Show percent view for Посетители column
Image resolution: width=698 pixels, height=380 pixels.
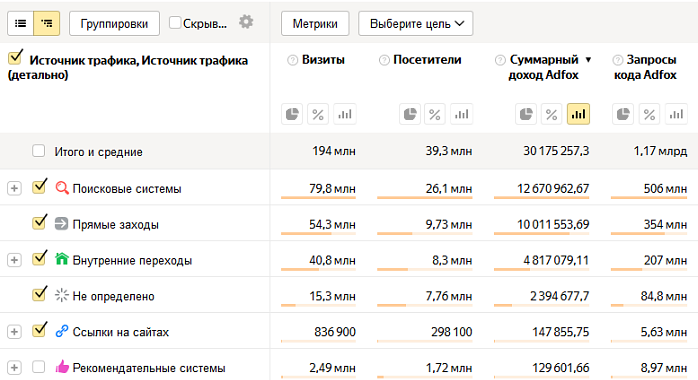435,114
